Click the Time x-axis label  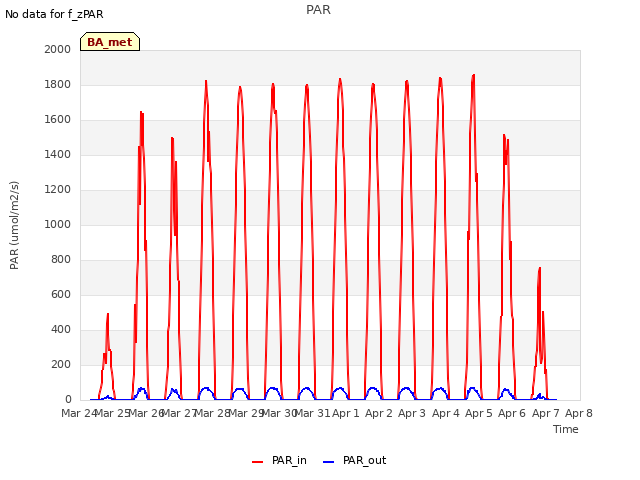pos(566,429)
